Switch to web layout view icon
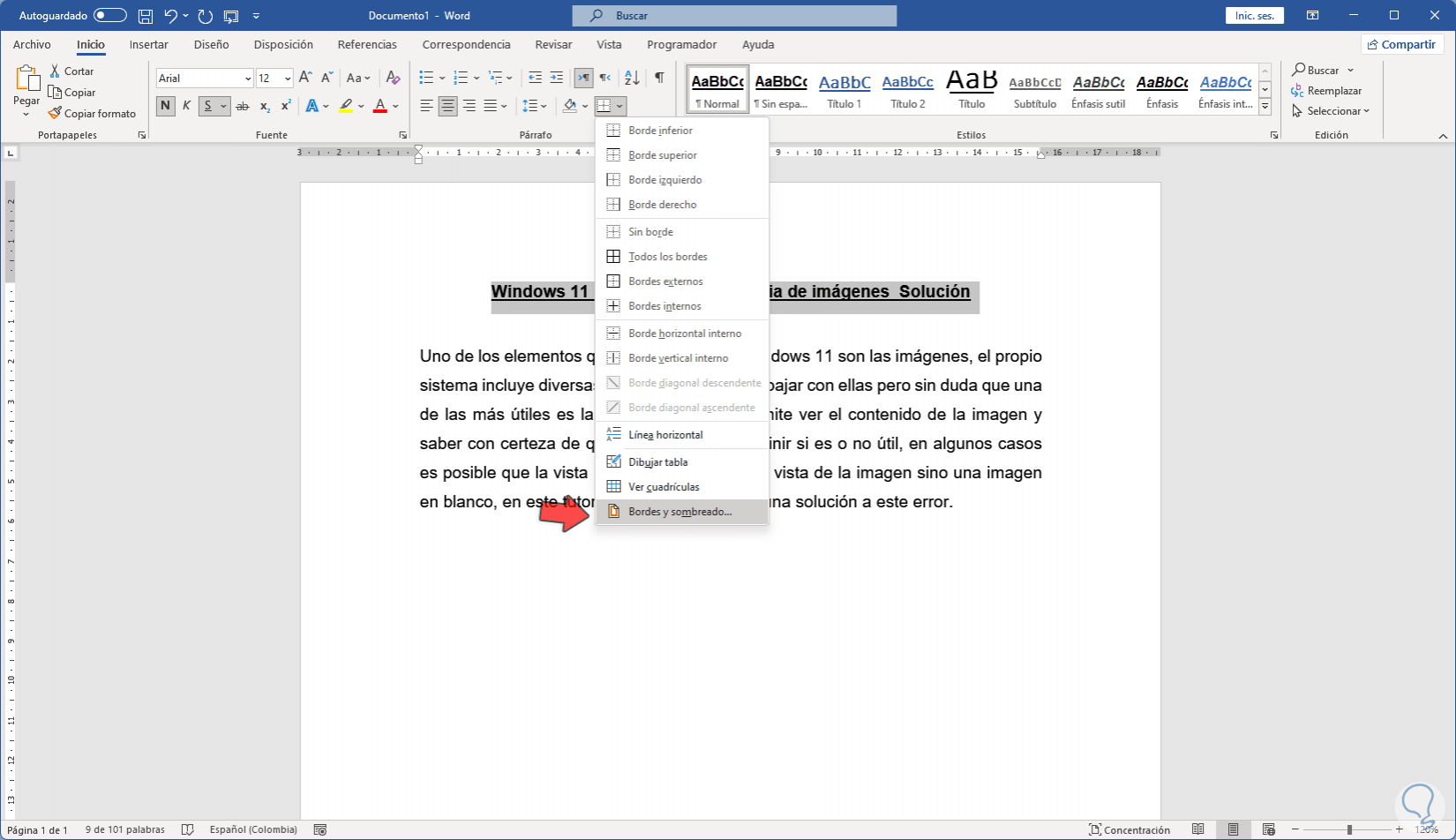The height and width of the screenshot is (840, 1456). (x=1268, y=829)
